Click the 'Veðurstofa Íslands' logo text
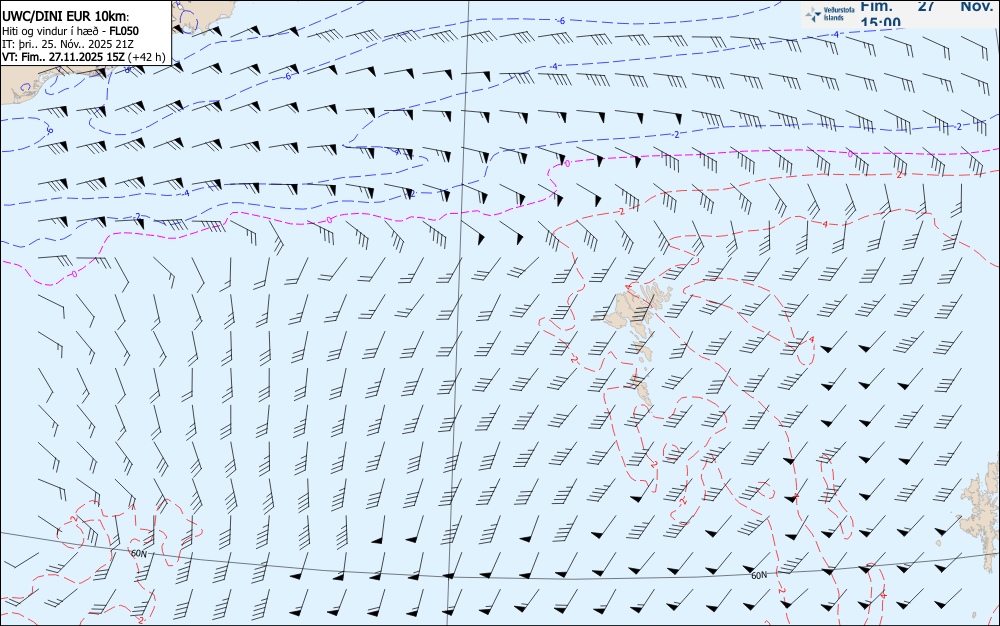The height and width of the screenshot is (626, 1000). point(839,14)
